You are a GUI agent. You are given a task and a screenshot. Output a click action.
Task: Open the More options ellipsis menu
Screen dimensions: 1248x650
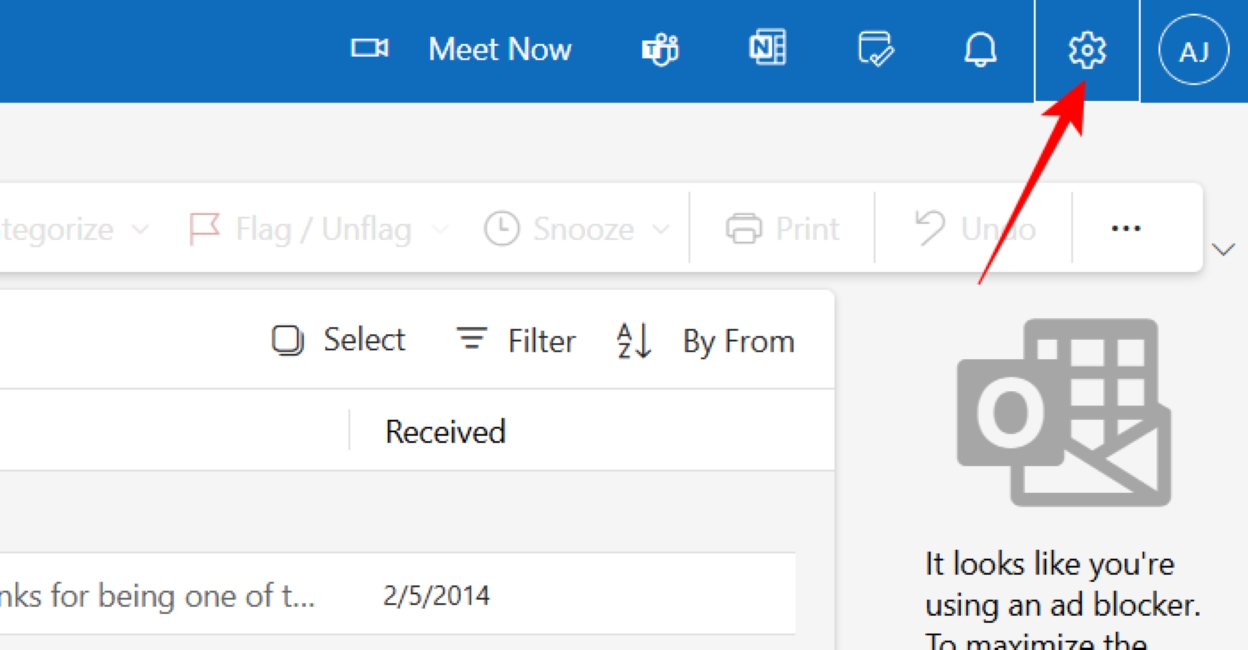pos(1126,229)
